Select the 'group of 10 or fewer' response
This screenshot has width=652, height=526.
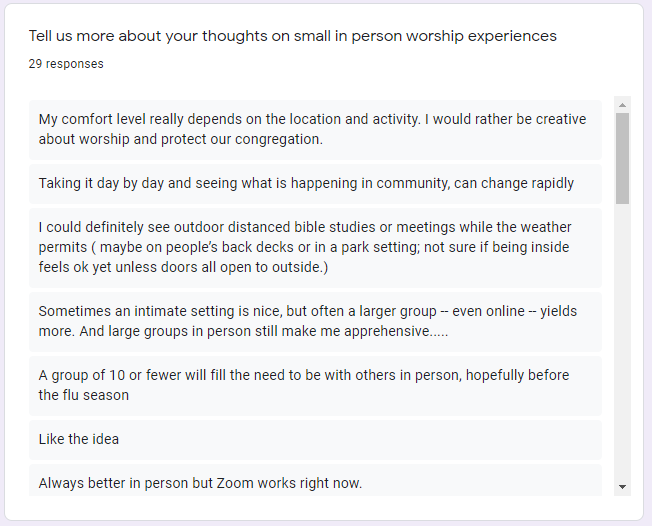pos(315,385)
